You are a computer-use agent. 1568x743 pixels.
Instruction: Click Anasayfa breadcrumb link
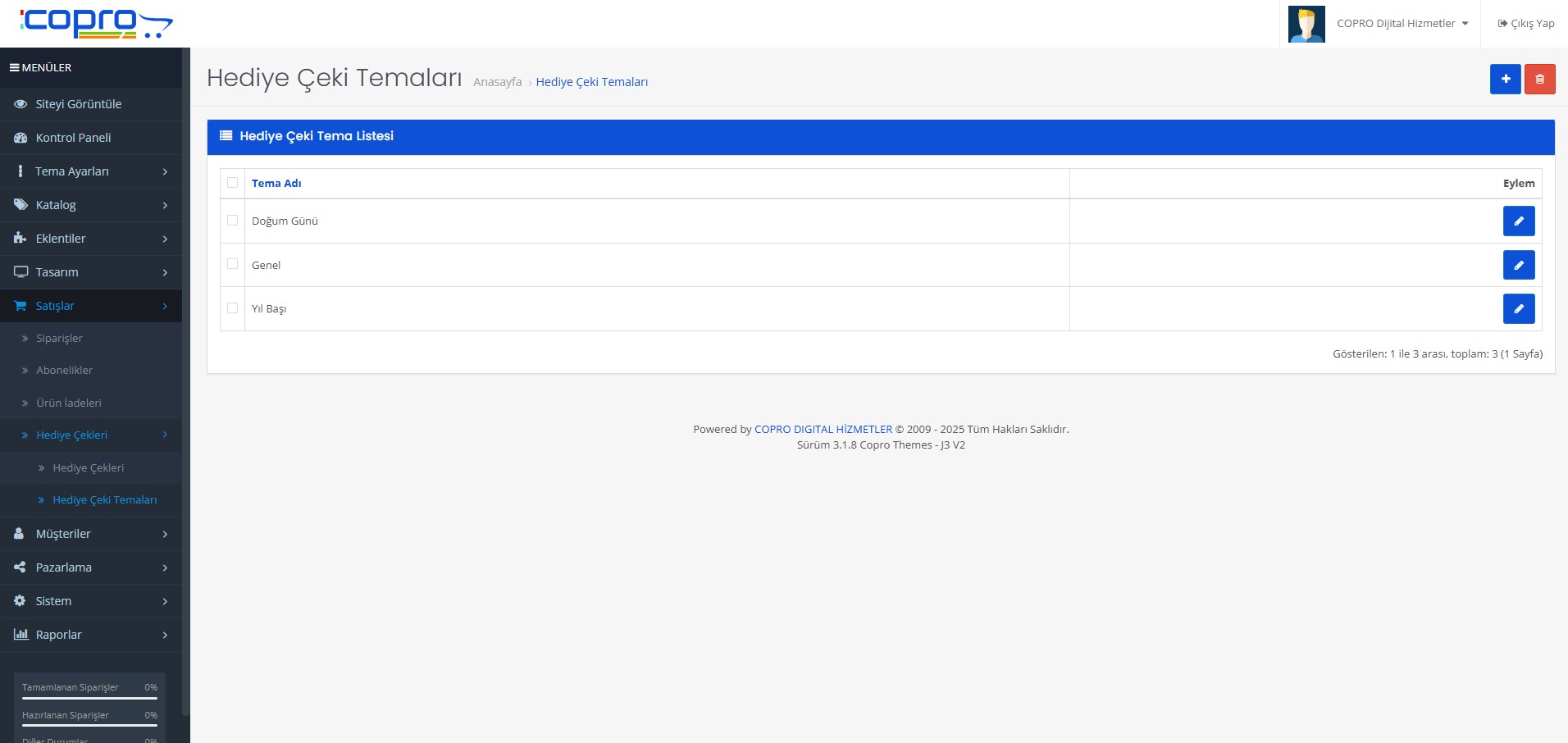[x=497, y=82]
